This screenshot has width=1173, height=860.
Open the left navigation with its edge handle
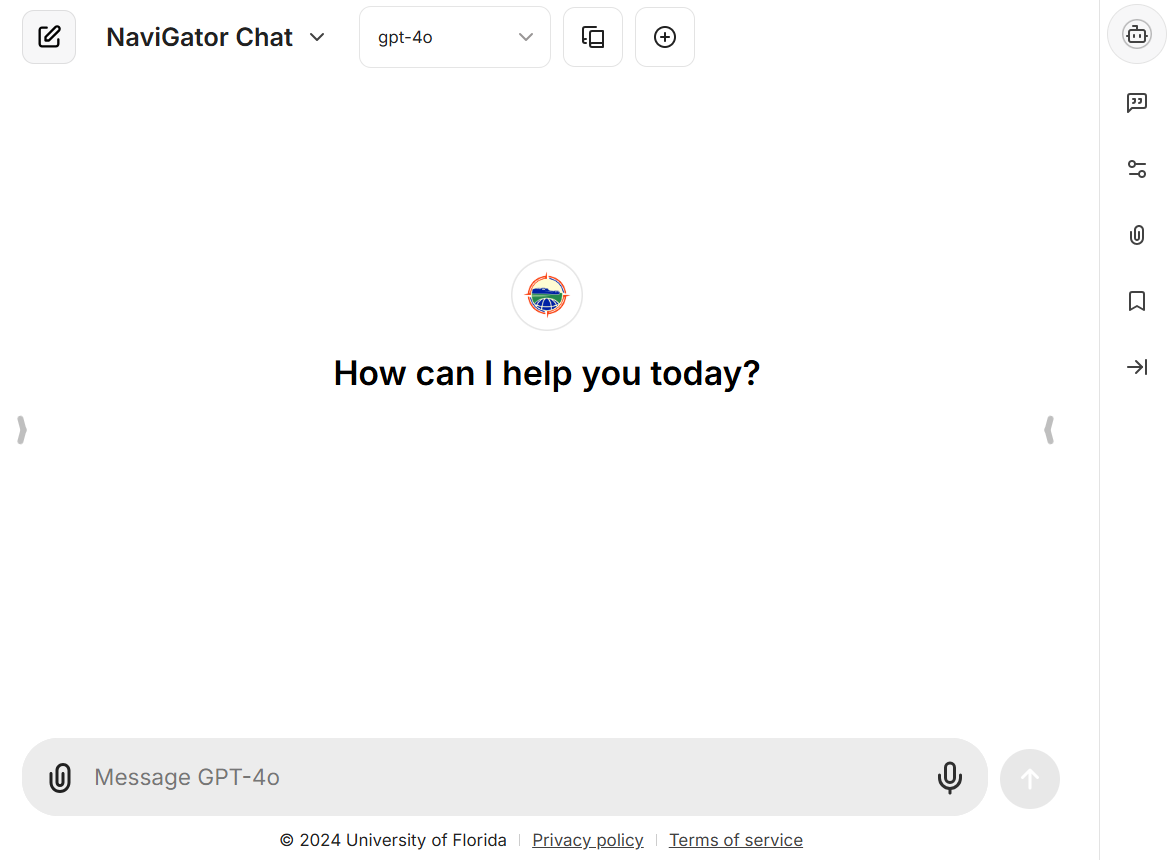(x=22, y=430)
